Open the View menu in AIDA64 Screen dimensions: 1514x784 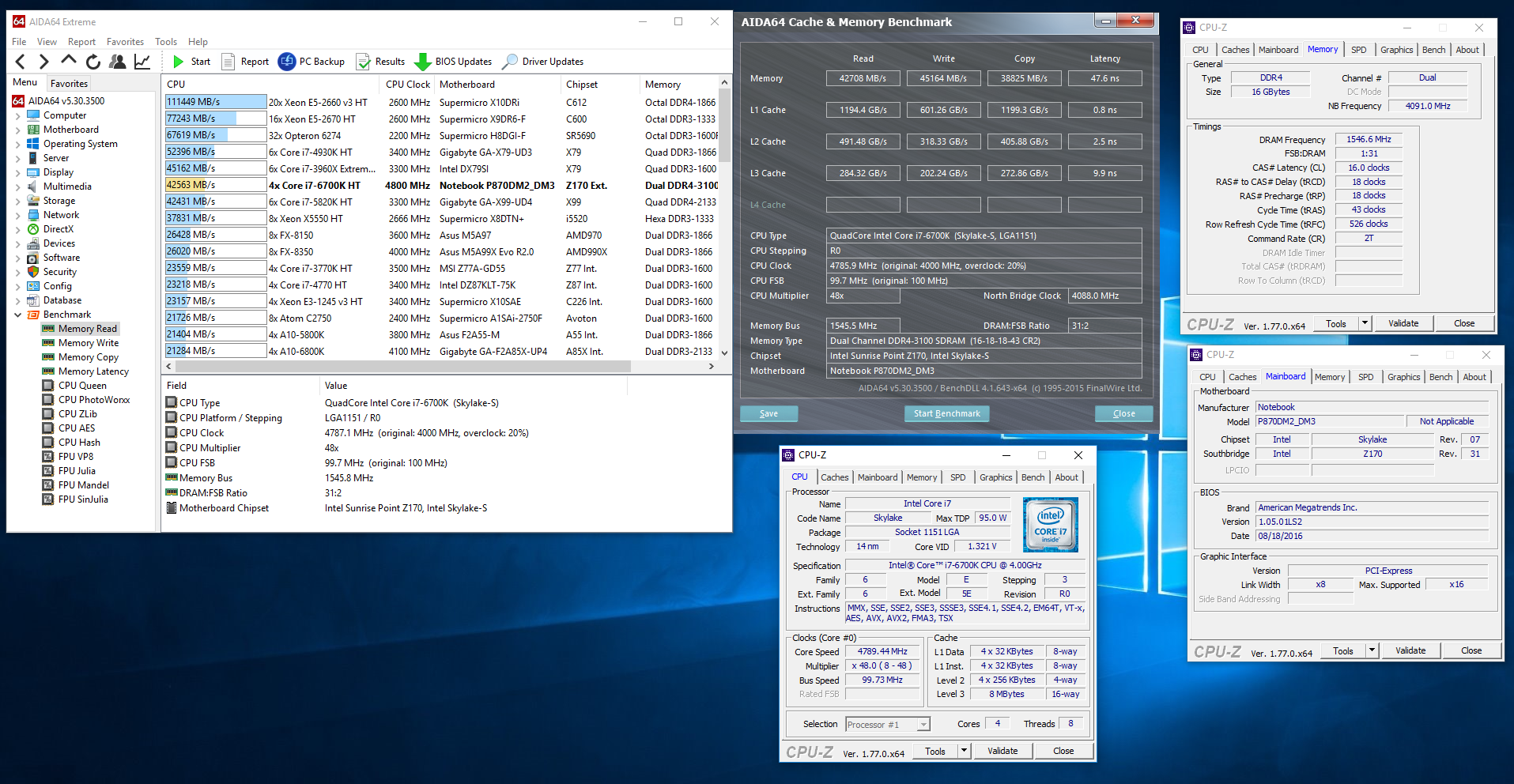[47, 42]
